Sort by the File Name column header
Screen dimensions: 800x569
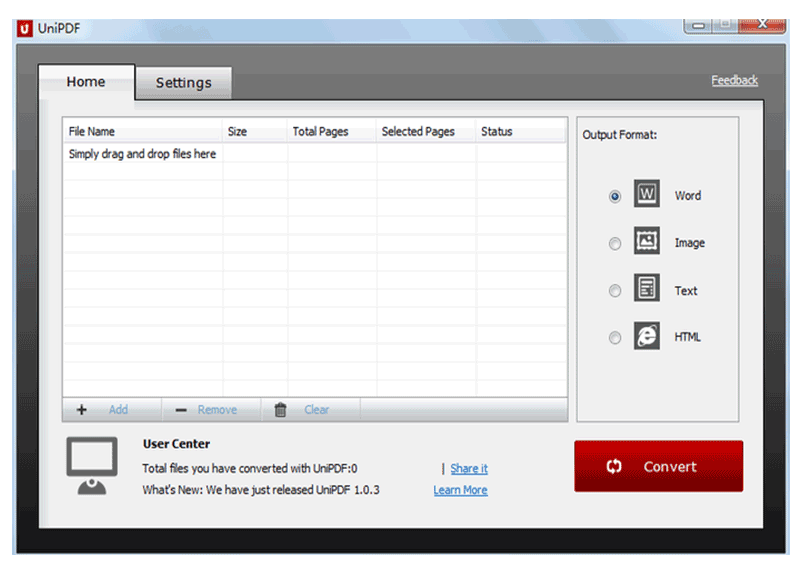coord(142,131)
